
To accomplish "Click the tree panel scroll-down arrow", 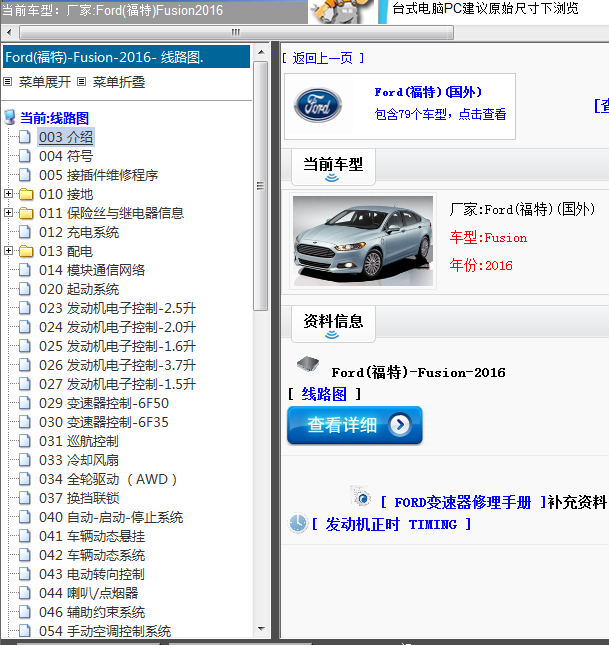I will click(261, 629).
